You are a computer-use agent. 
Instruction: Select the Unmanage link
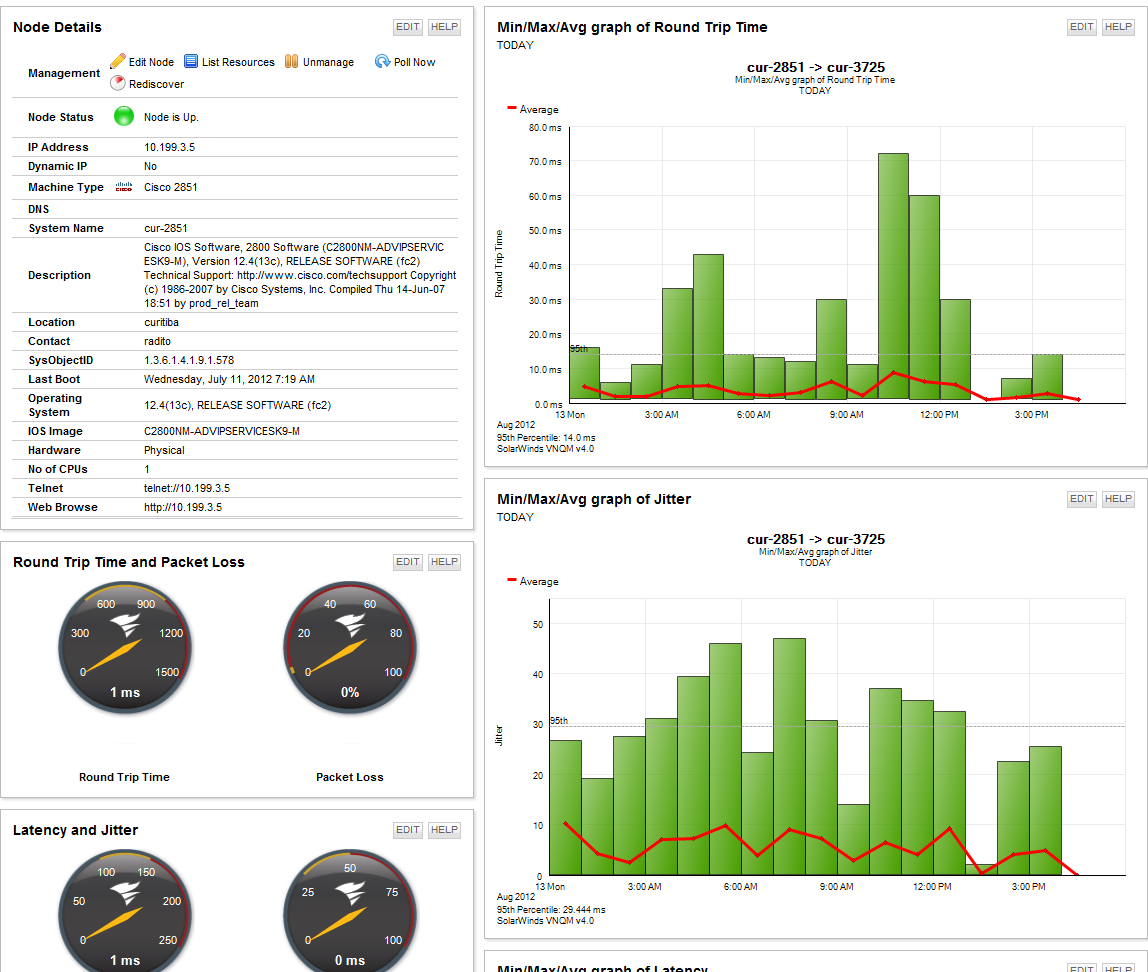[328, 62]
